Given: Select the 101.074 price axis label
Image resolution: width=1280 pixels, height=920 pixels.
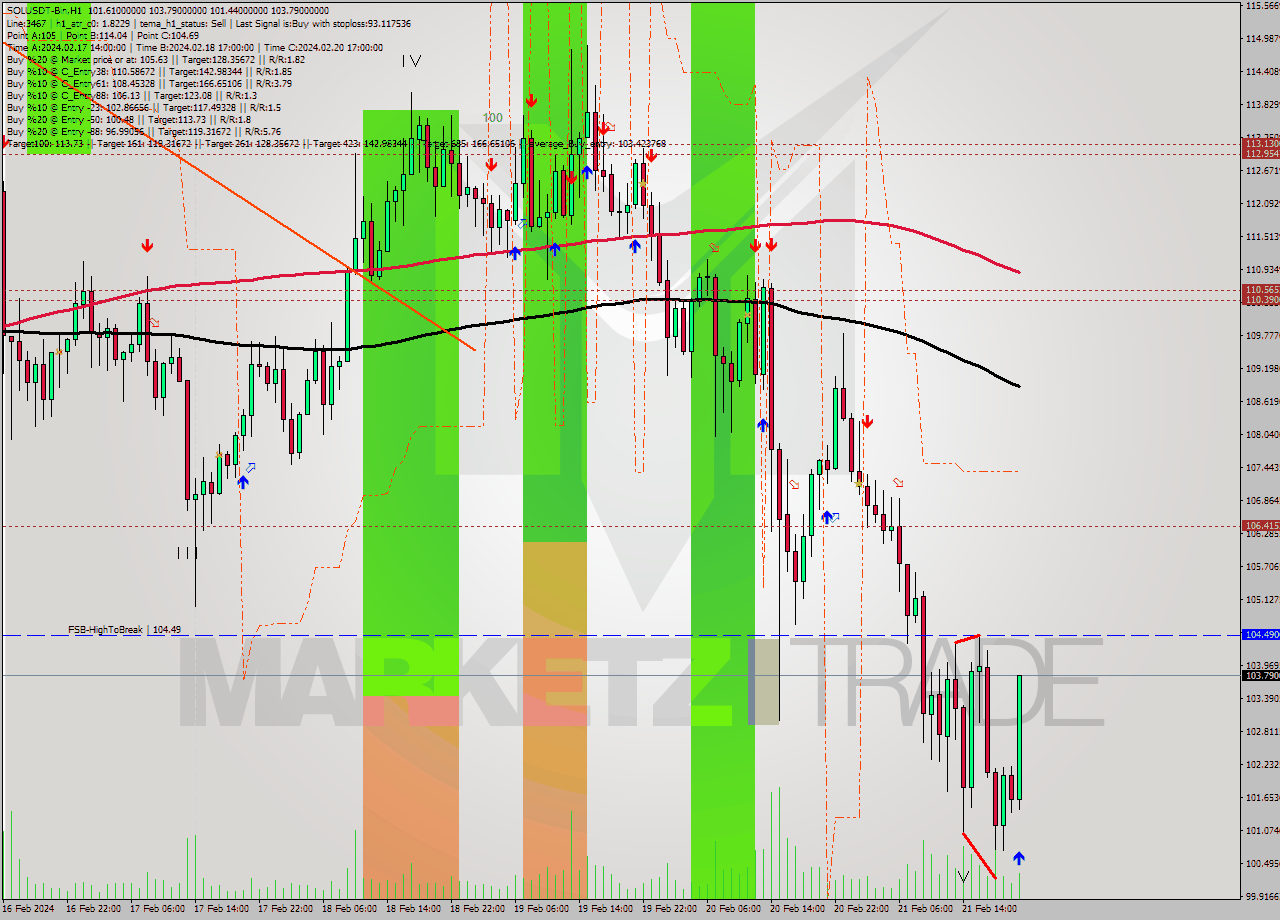Looking at the screenshot, I should click(x=1262, y=831).
